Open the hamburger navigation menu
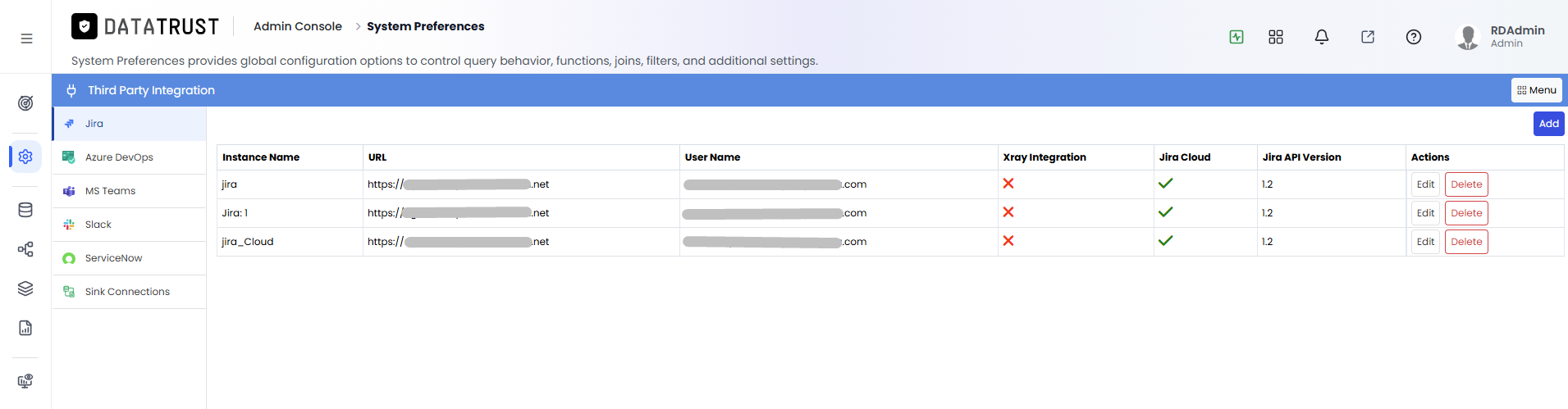 tap(26, 39)
